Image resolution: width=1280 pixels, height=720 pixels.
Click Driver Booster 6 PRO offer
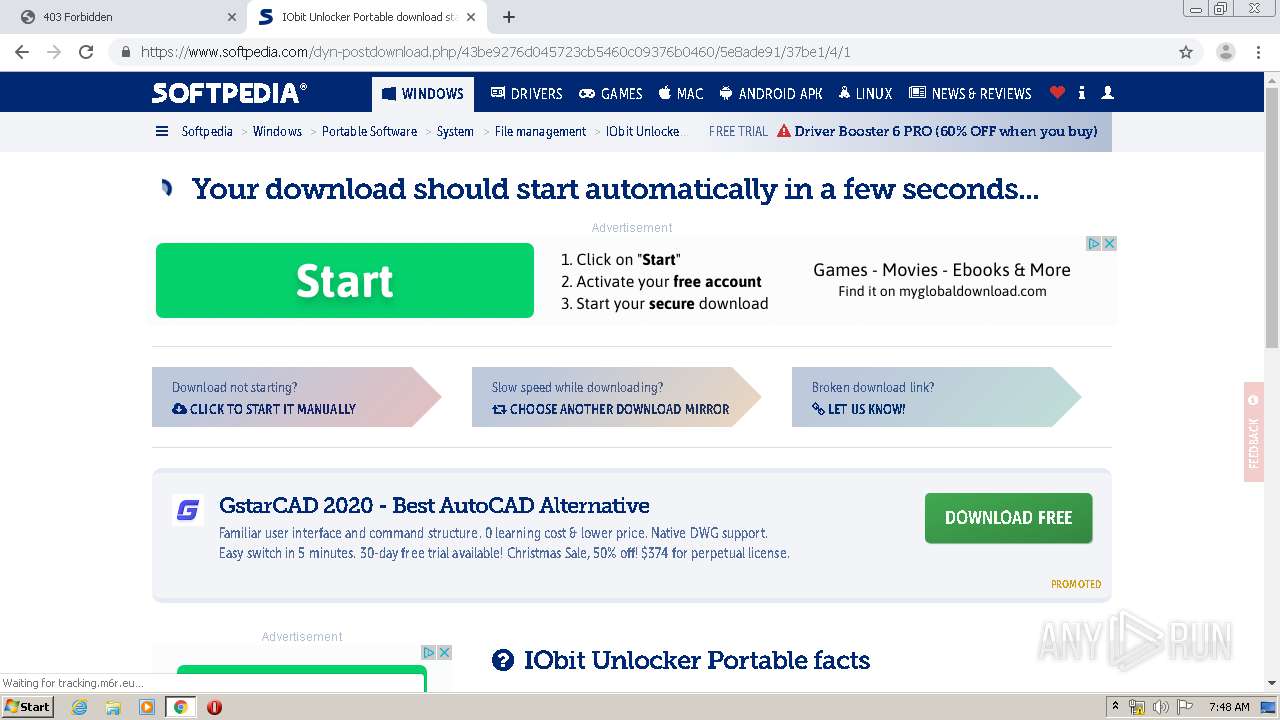[x=937, y=131]
